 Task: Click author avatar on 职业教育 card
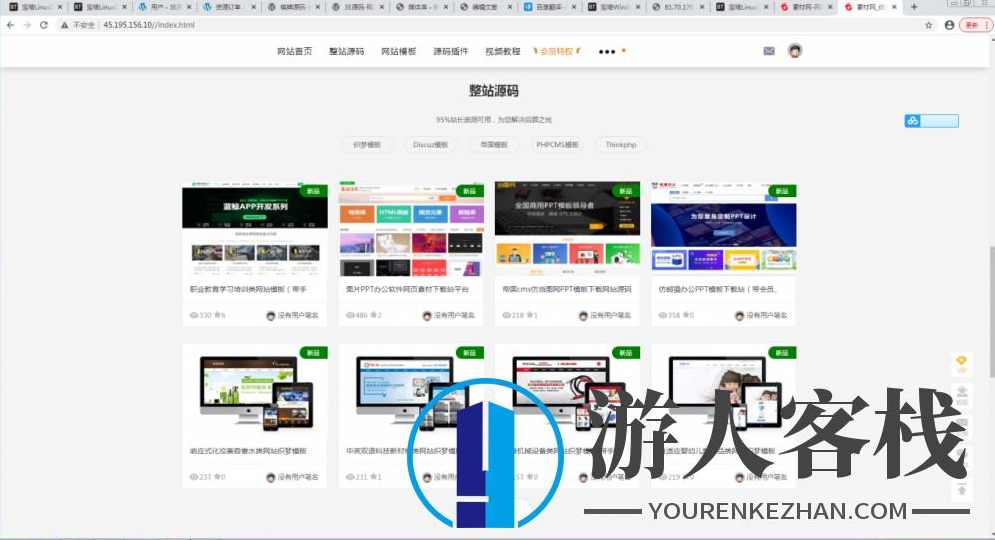point(271,315)
